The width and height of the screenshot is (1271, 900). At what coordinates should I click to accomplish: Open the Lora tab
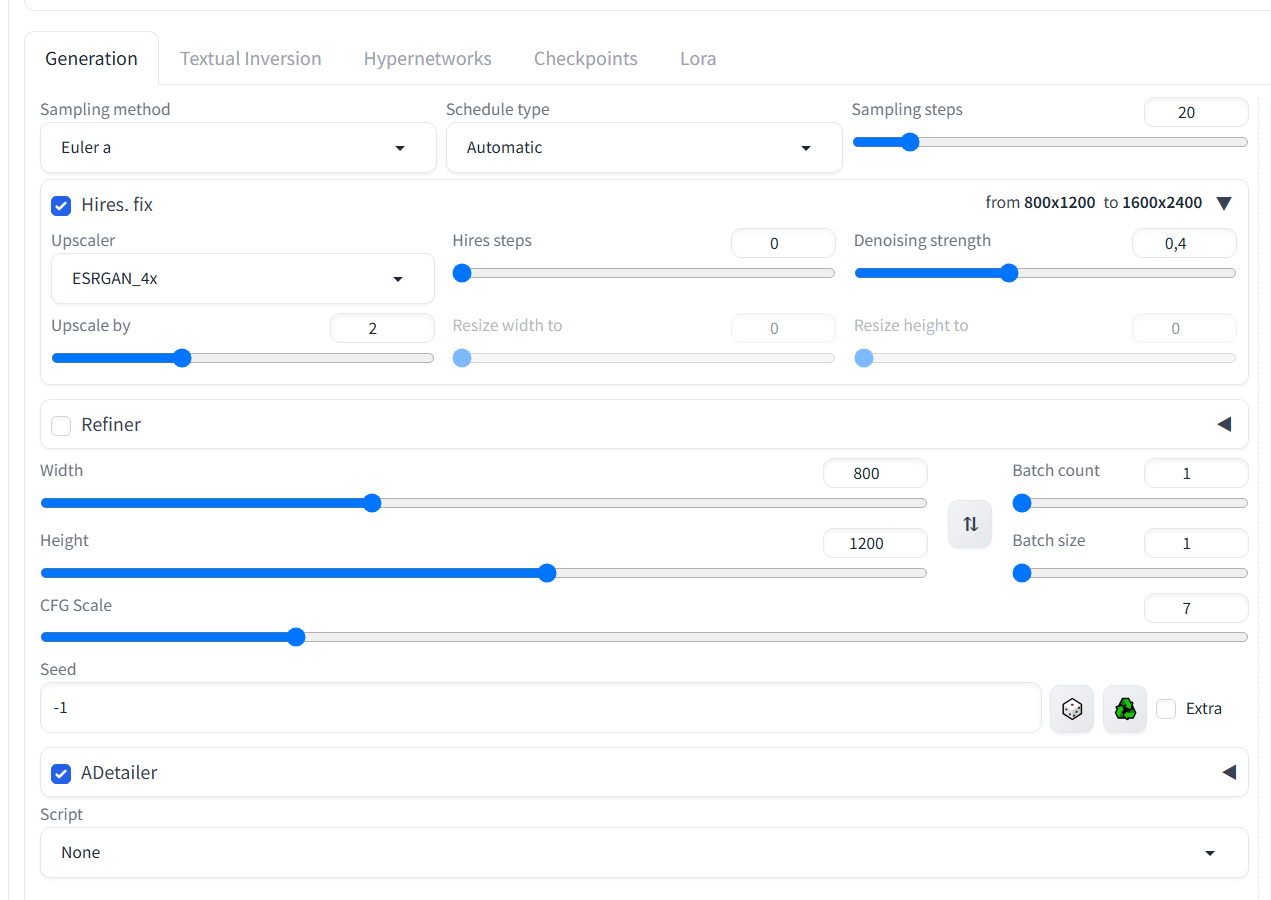(697, 59)
